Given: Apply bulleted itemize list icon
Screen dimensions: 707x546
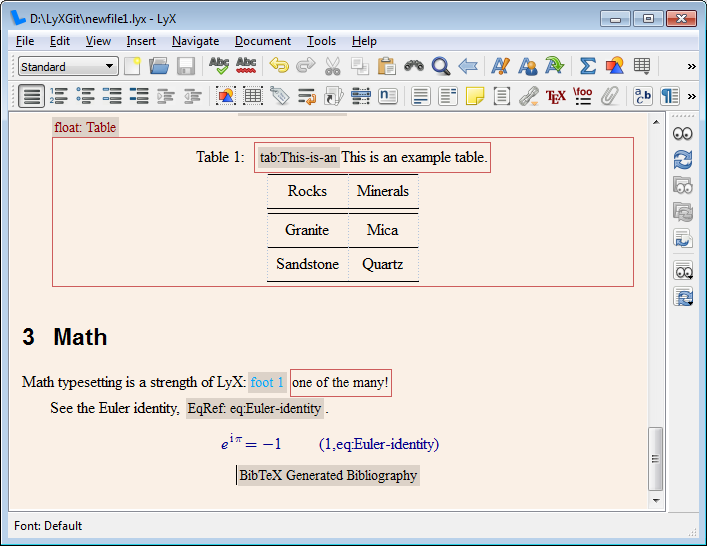Looking at the screenshot, I should [85, 96].
